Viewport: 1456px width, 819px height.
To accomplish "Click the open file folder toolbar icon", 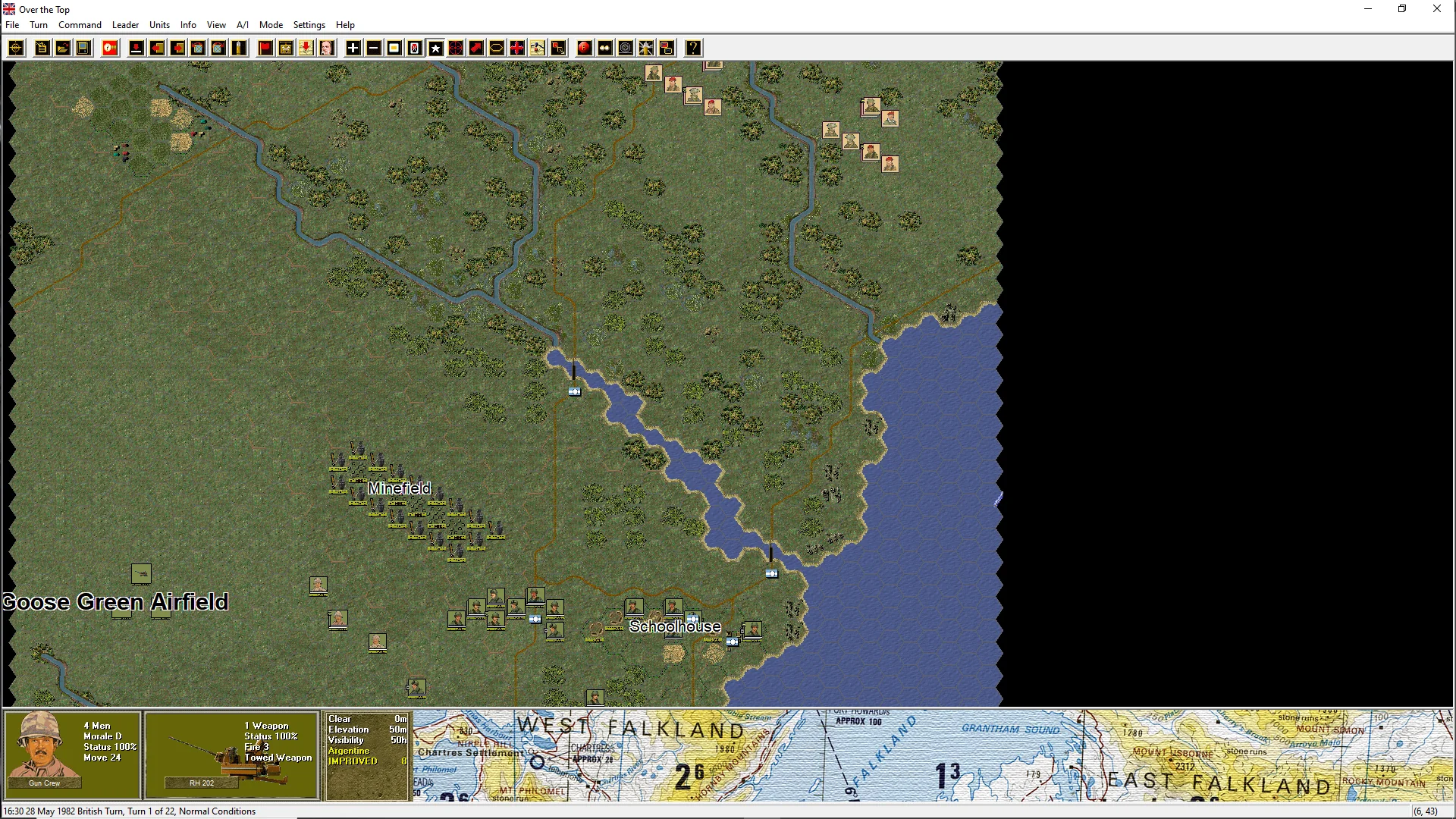I will coord(63,49).
